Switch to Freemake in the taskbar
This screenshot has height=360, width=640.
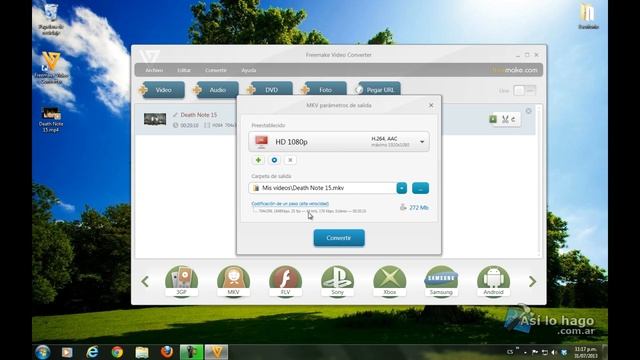click(216, 352)
